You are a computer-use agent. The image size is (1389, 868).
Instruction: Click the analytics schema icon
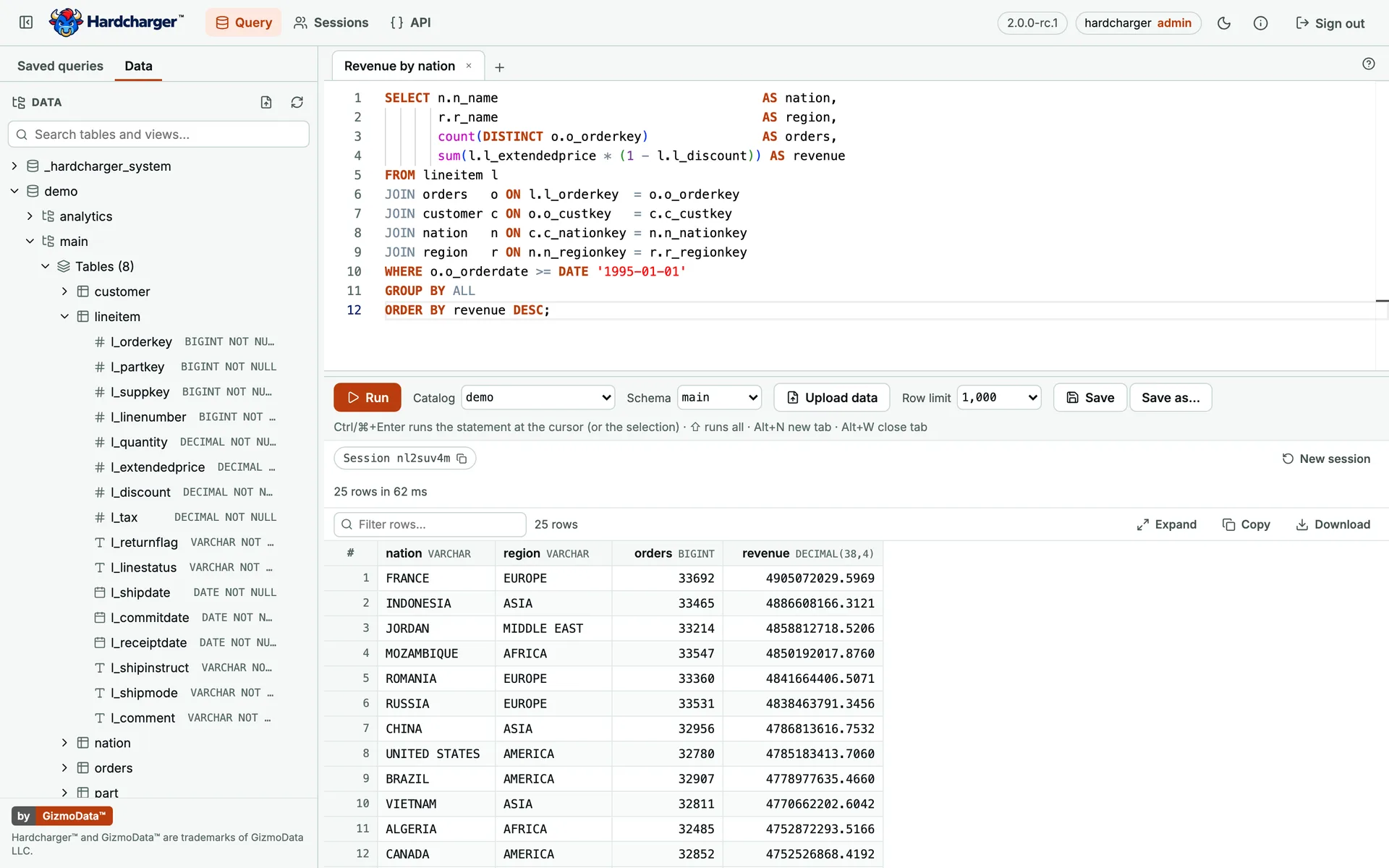click(x=48, y=216)
